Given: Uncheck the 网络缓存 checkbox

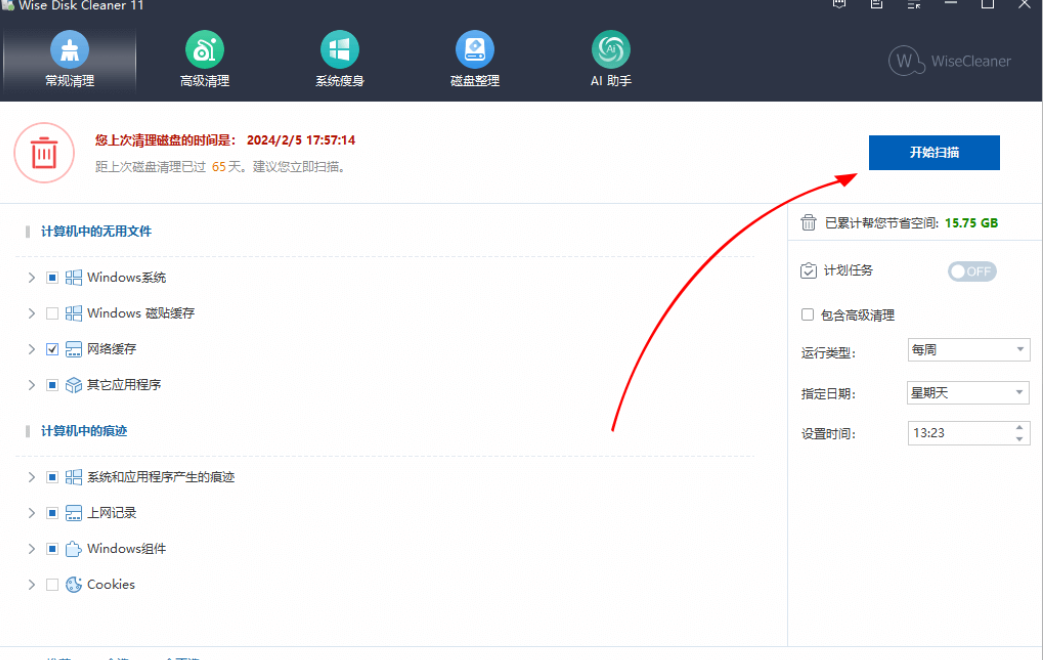Looking at the screenshot, I should pos(52,349).
